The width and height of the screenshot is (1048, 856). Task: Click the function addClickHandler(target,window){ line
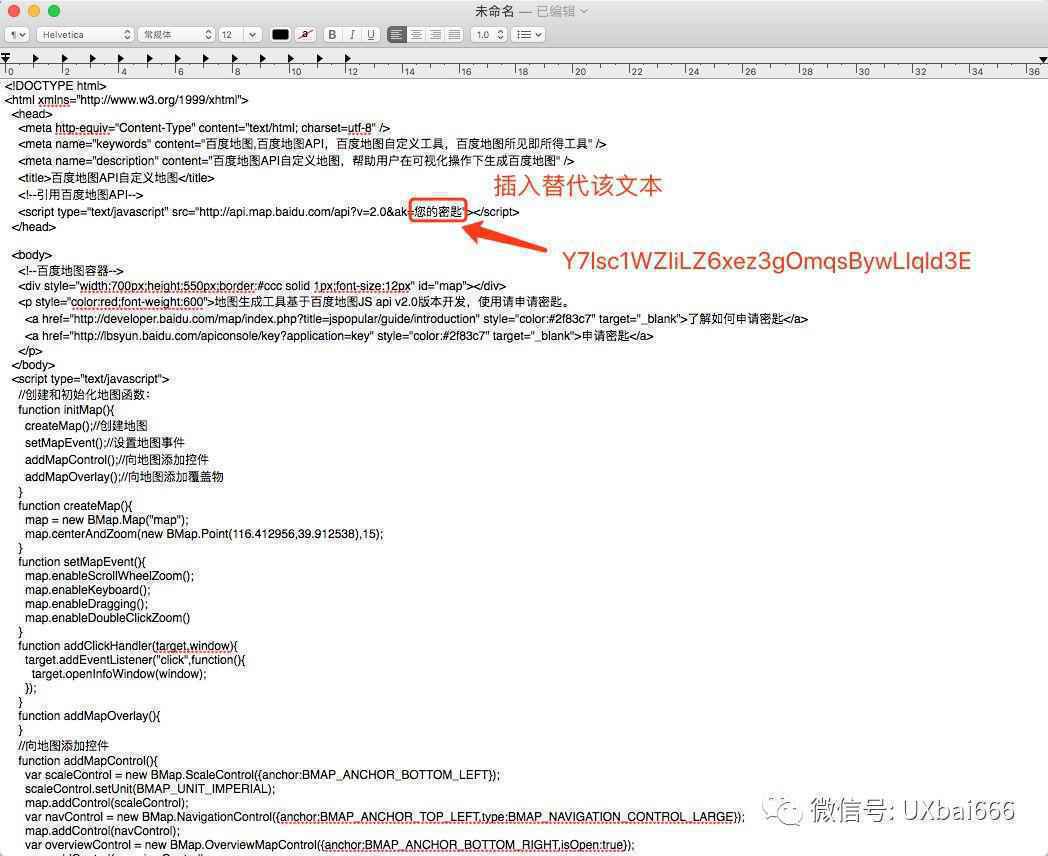(x=128, y=646)
